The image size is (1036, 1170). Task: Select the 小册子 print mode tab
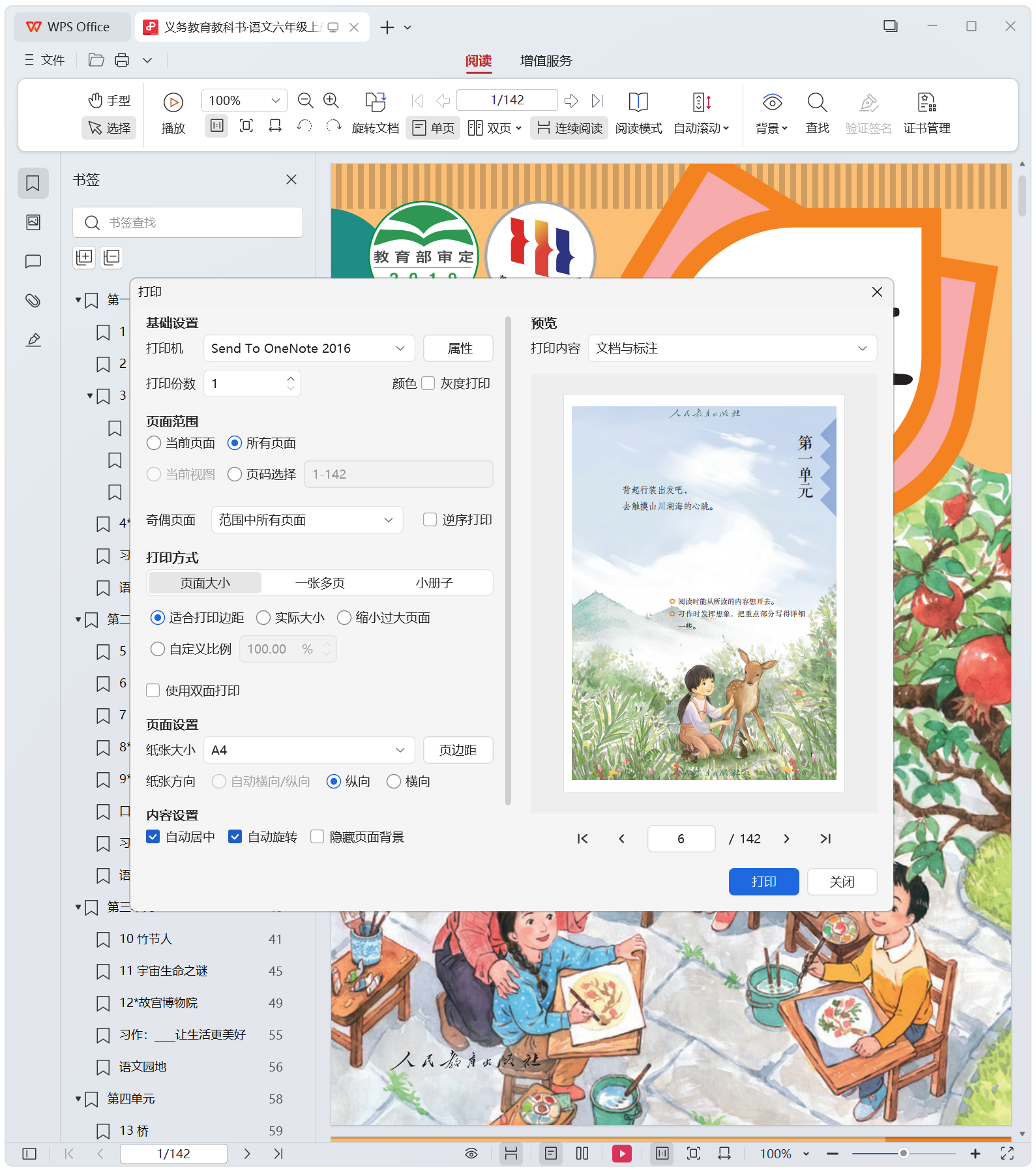tap(434, 583)
